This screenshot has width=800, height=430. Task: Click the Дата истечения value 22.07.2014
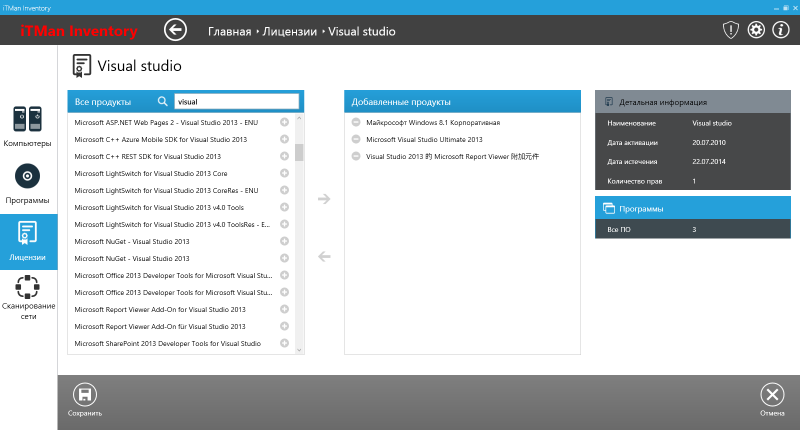(x=709, y=161)
